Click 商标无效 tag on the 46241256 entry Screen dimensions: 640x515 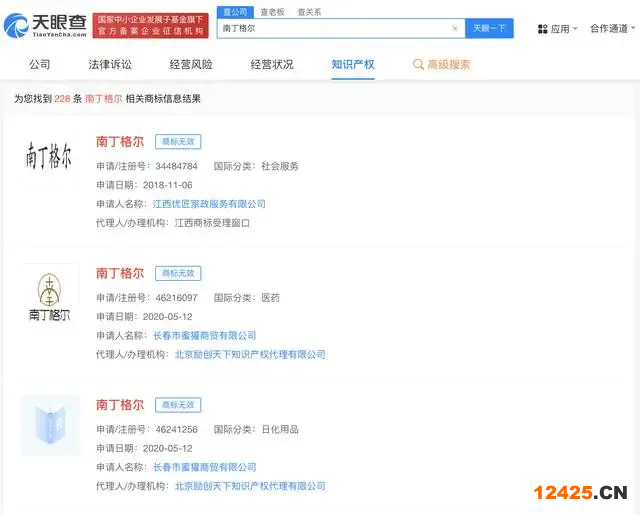(x=178, y=405)
